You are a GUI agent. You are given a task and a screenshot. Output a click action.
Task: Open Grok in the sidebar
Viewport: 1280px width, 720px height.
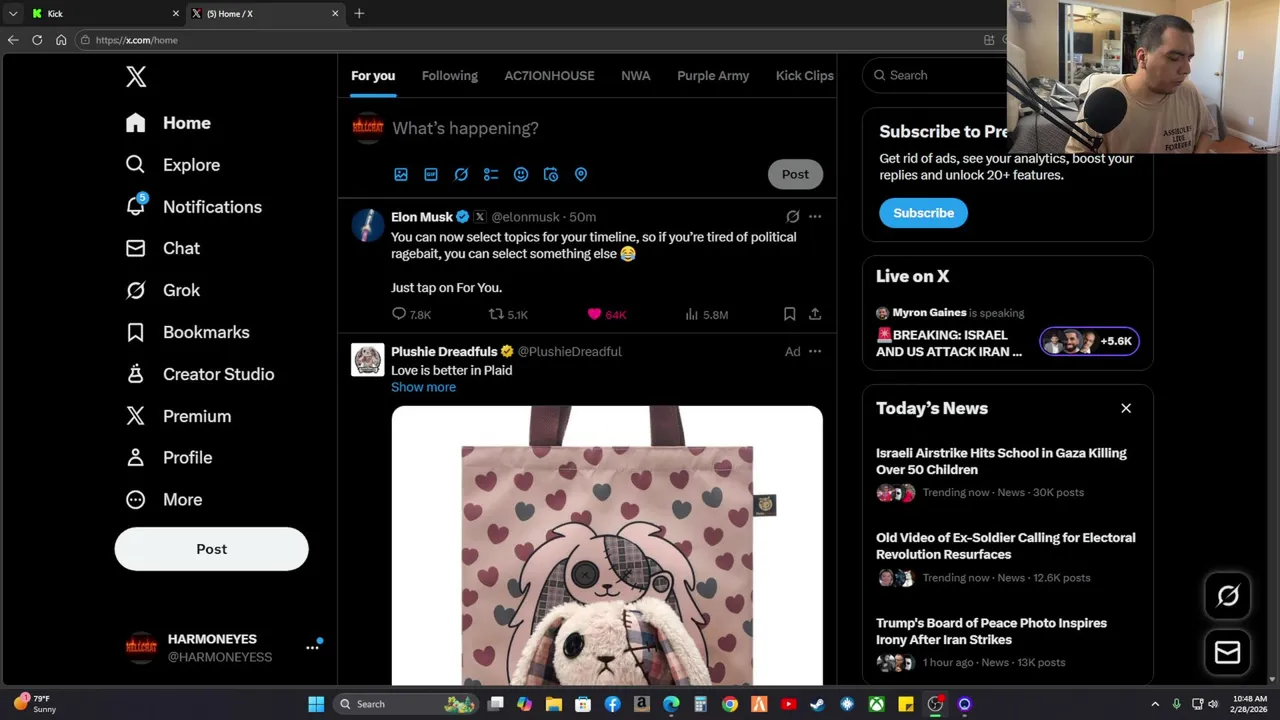click(x=162, y=290)
